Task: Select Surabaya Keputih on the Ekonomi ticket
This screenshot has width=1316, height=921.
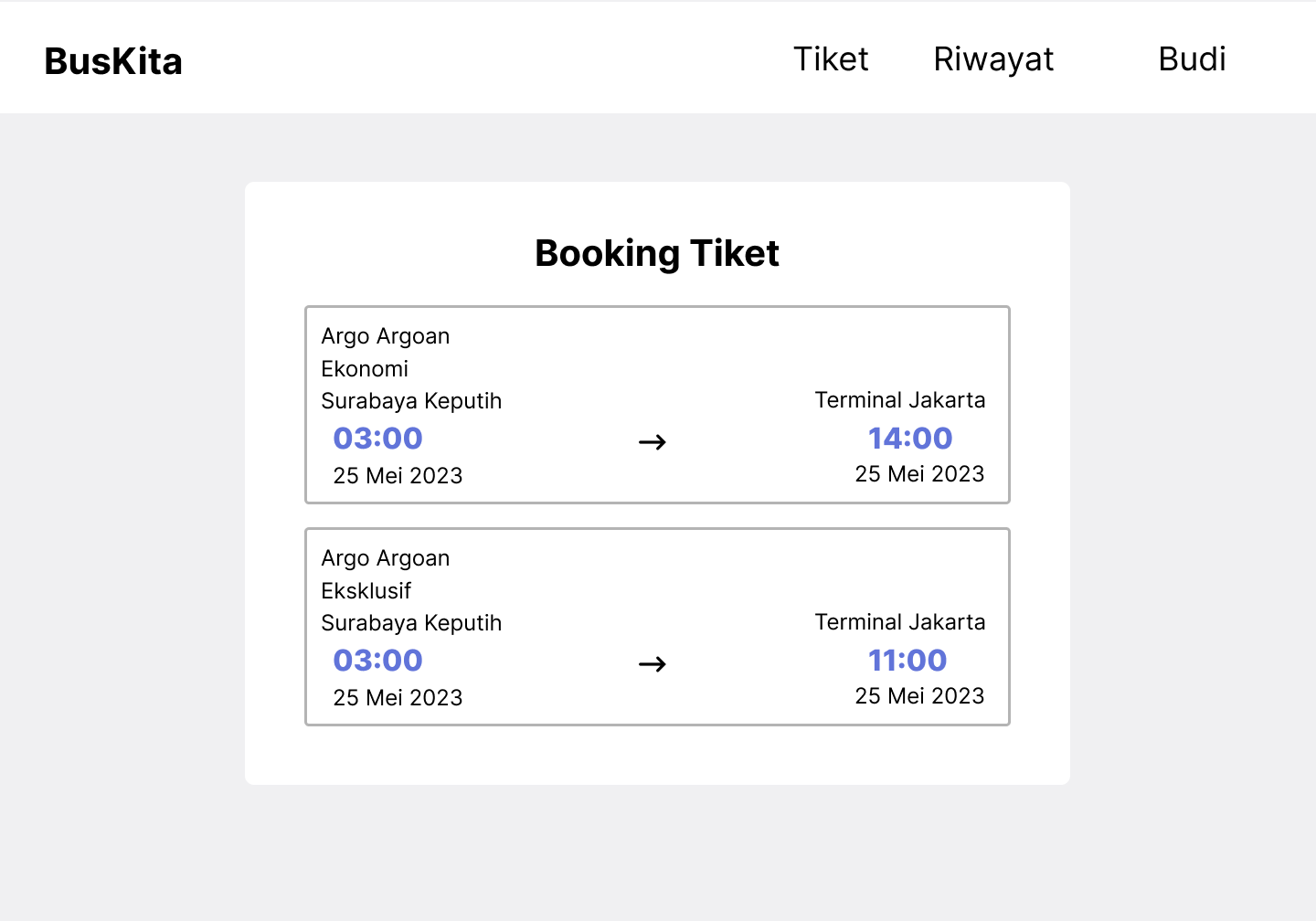Action: point(411,401)
